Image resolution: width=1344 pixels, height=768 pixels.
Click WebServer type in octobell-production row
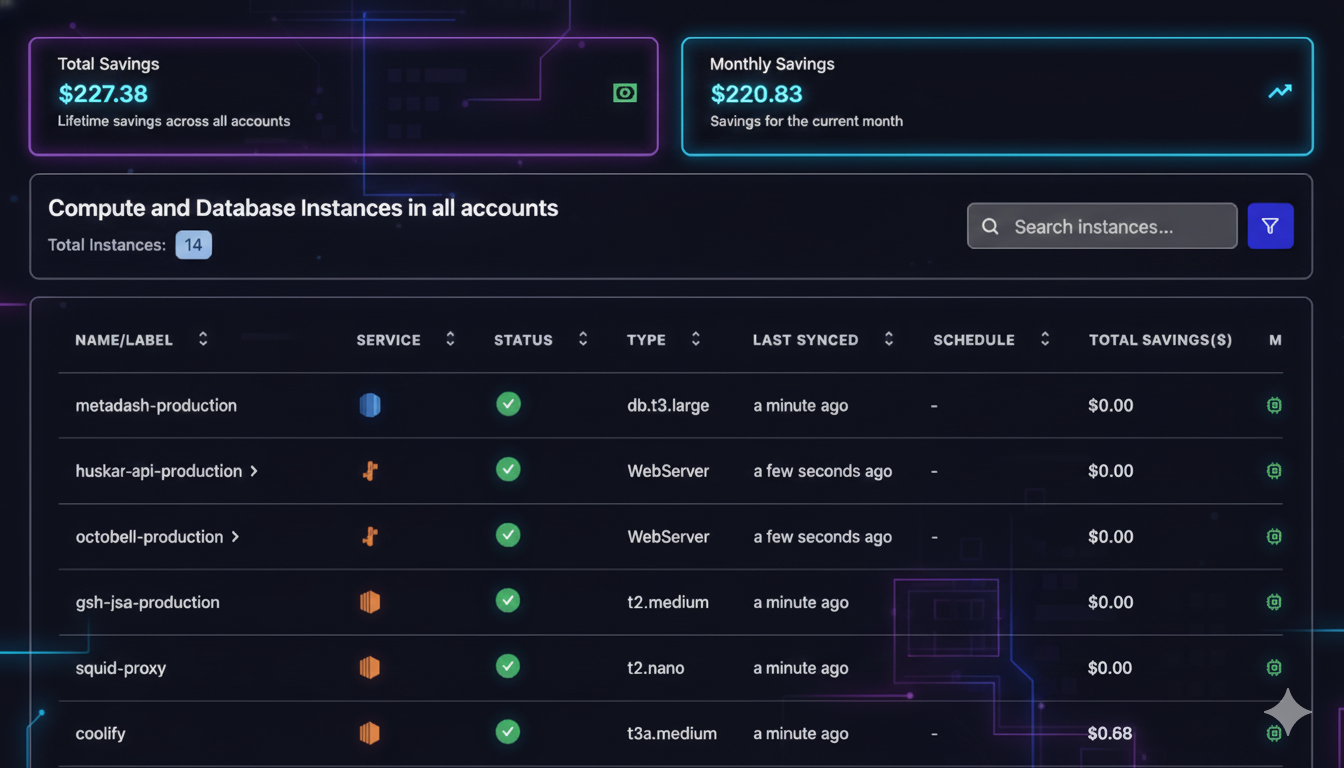point(668,537)
